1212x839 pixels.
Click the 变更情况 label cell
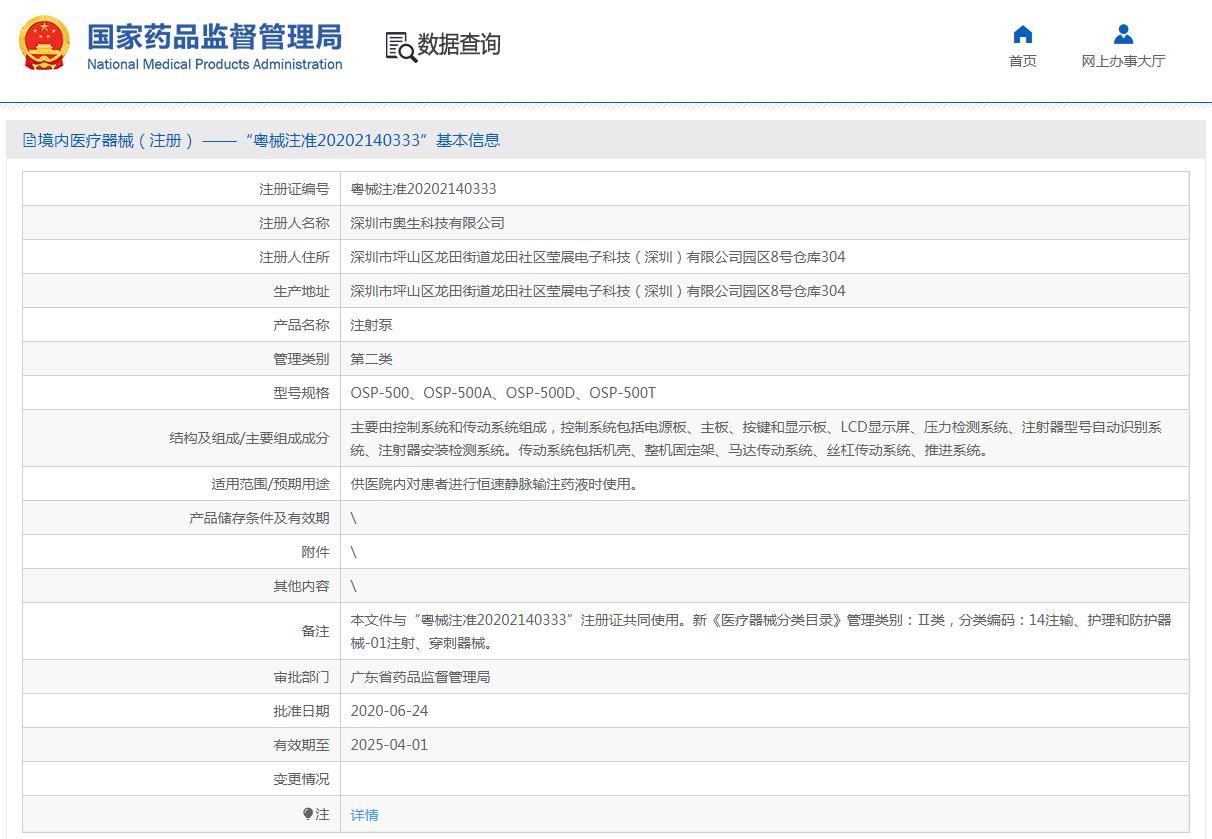pyautogui.click(x=181, y=779)
